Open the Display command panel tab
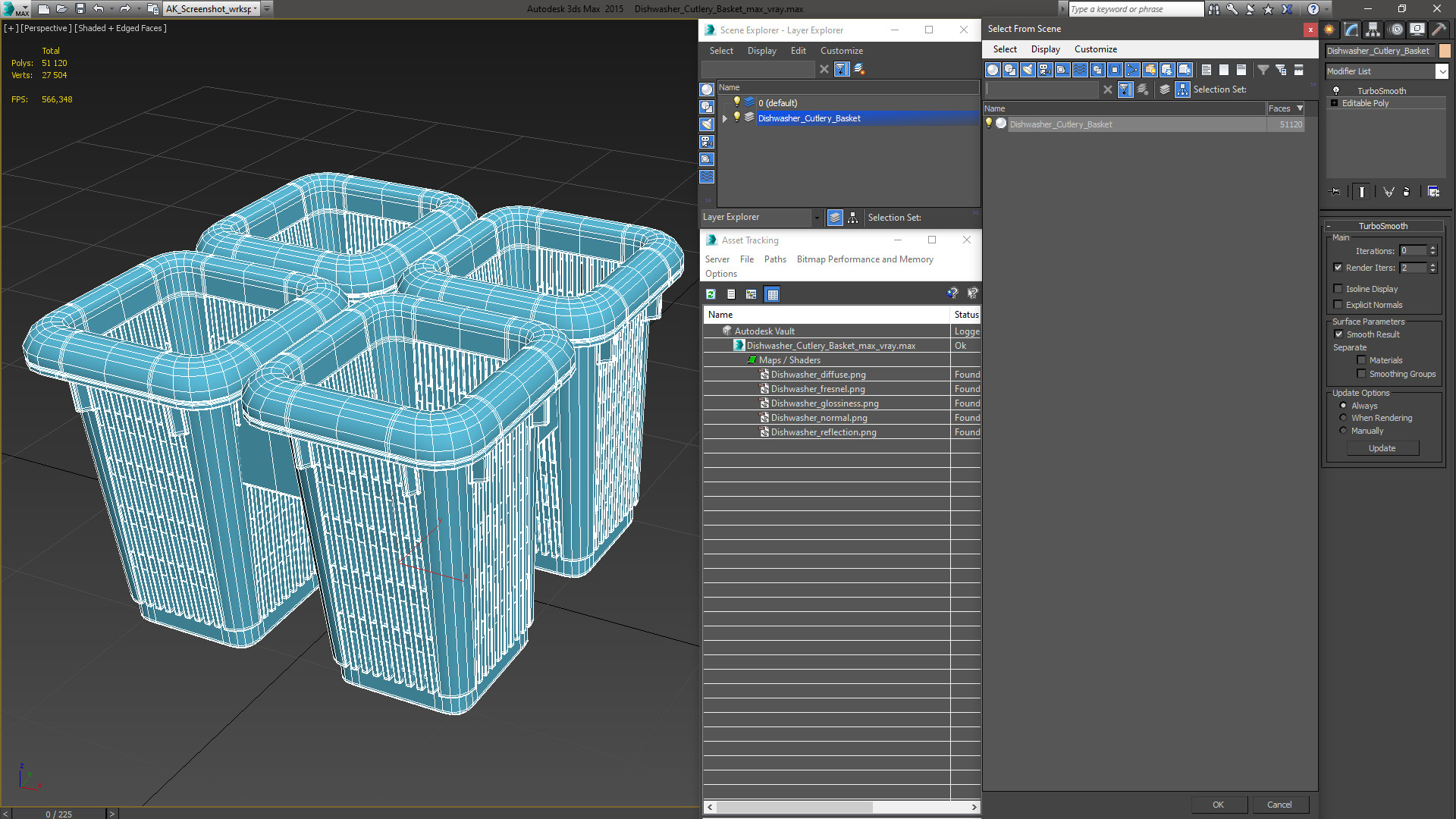The height and width of the screenshot is (819, 1456). click(x=1417, y=30)
